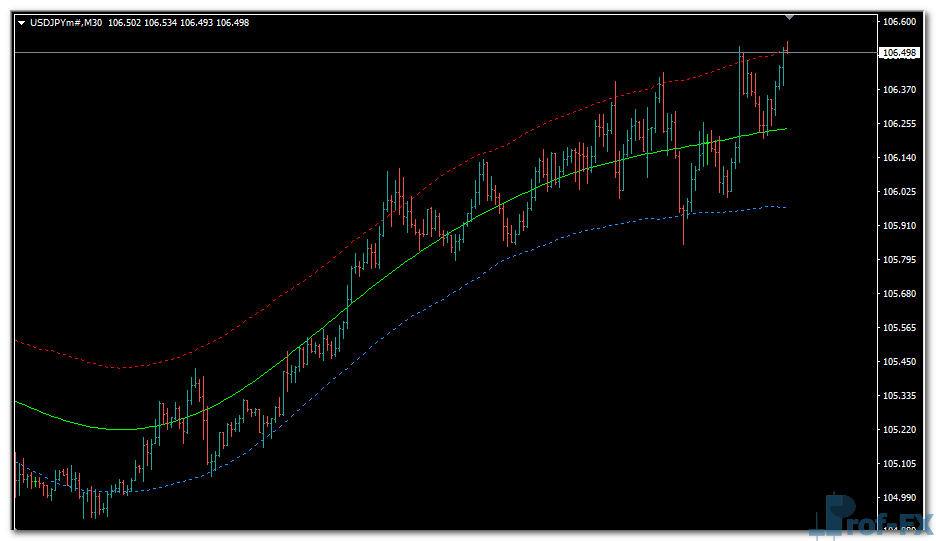Click the 104.990 price axis label
This screenshot has height=541, width=936.
click(899, 498)
